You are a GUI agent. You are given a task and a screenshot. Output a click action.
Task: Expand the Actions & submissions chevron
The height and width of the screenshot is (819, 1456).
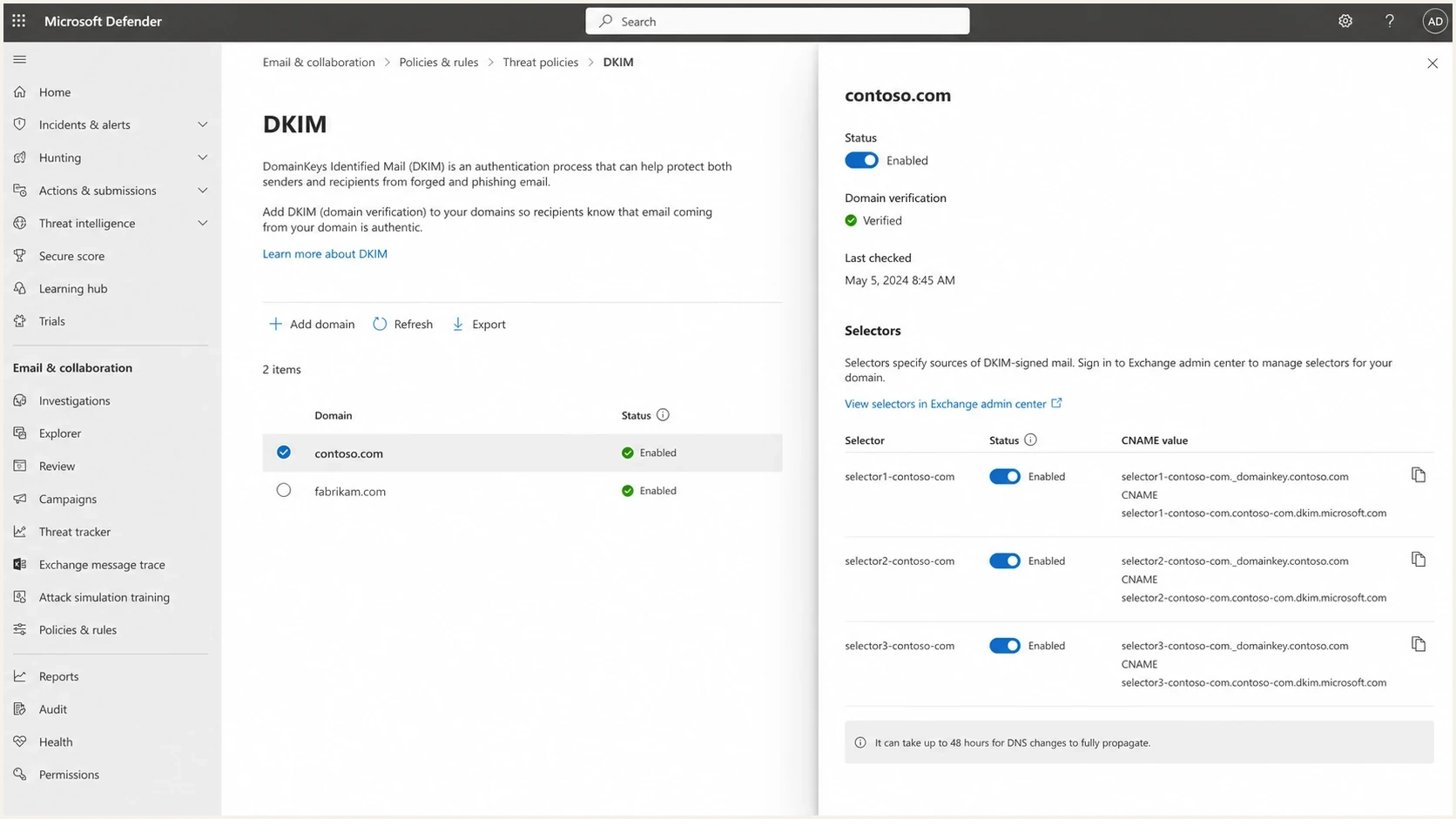coord(203,190)
